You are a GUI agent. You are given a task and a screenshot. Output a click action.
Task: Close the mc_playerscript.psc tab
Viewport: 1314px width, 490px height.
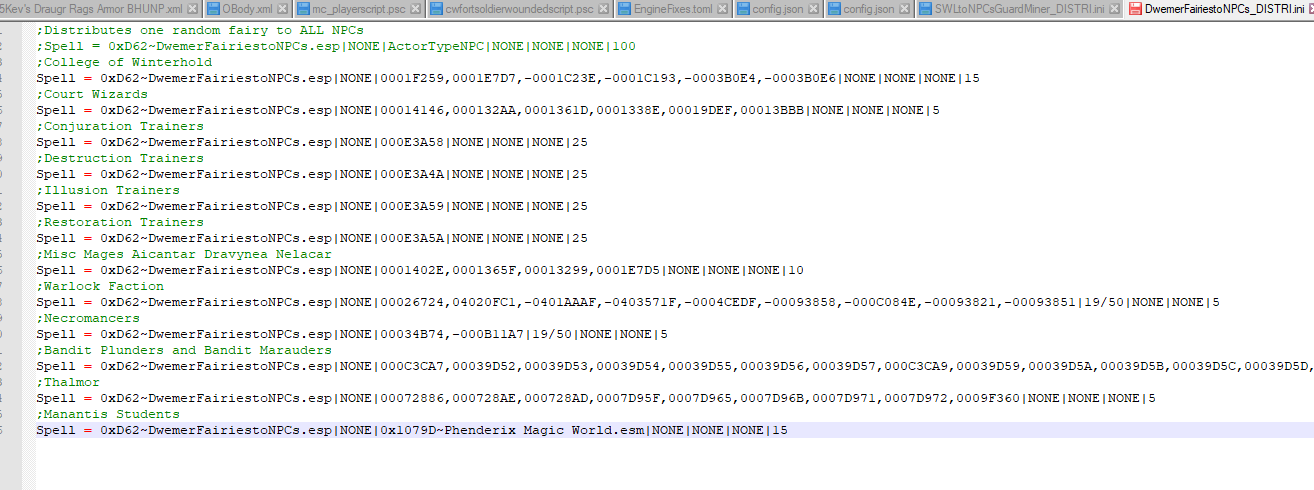pos(416,9)
